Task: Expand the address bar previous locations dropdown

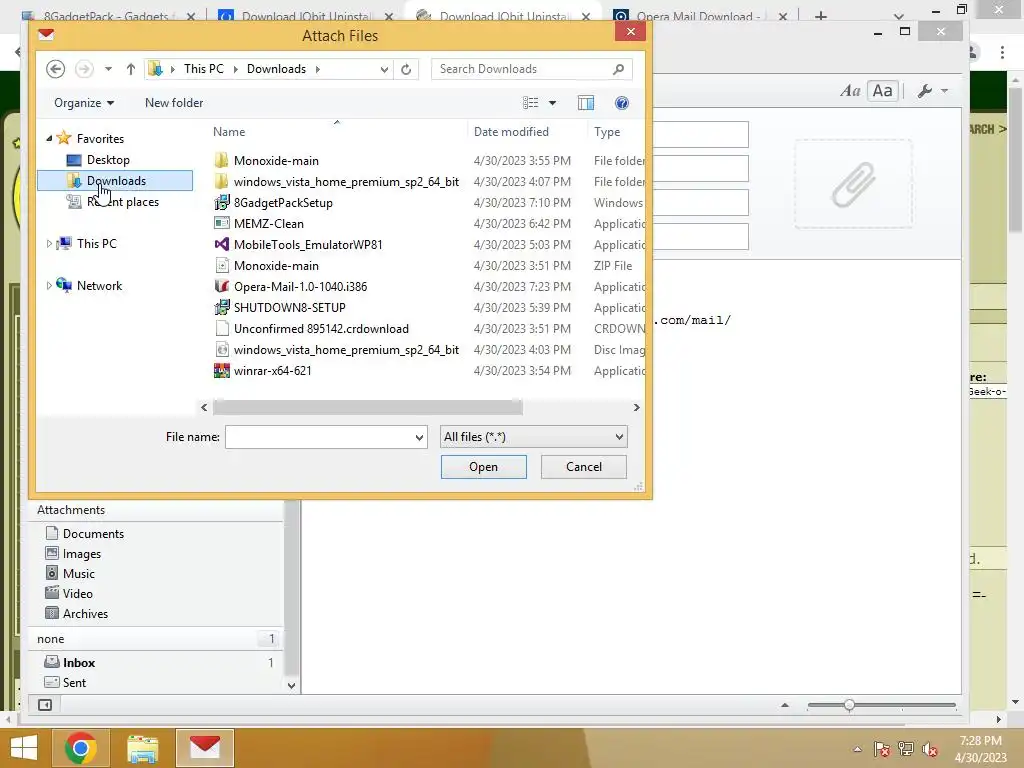Action: 384,69
